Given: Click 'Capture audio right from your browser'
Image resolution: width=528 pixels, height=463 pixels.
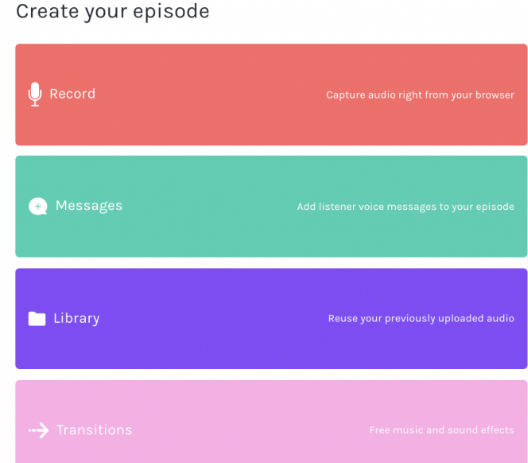Looking at the screenshot, I should click(x=420, y=95).
